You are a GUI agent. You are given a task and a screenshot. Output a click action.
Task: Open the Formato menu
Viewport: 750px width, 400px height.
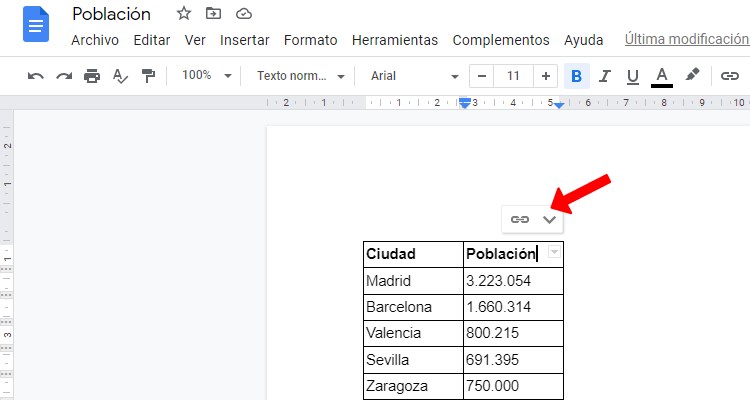pyautogui.click(x=310, y=40)
